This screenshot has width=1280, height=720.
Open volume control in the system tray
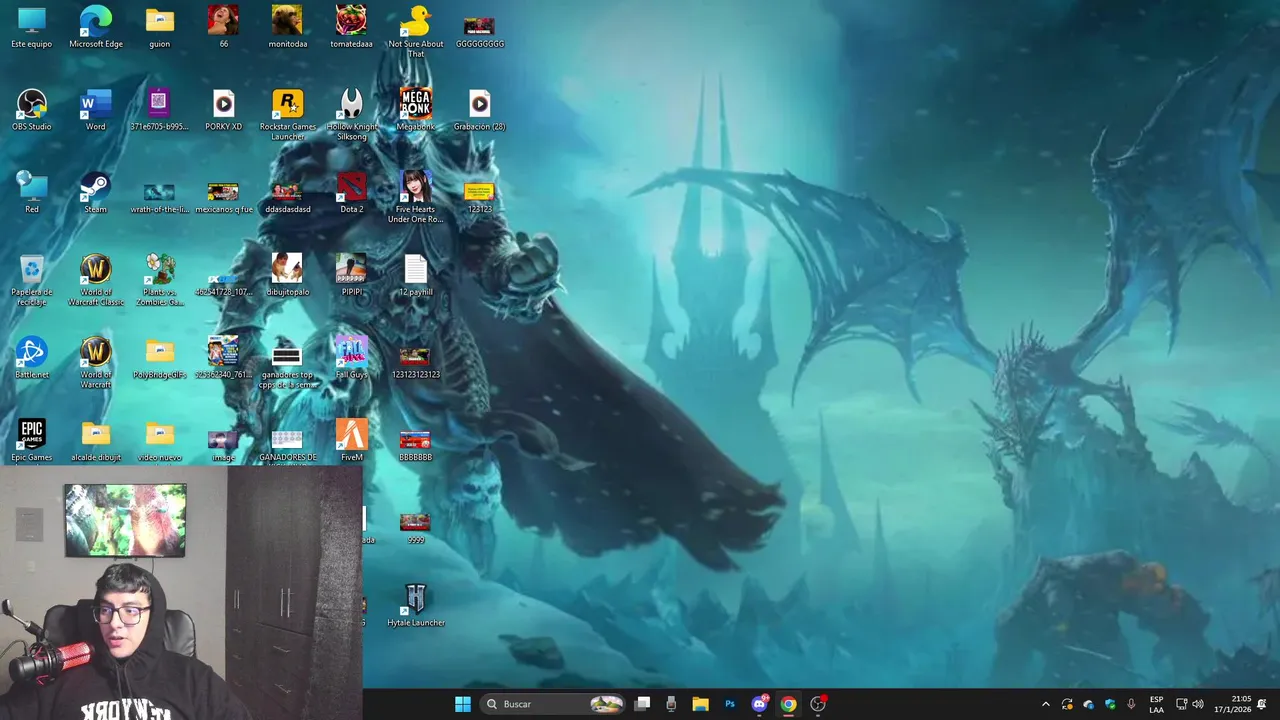(x=1198, y=704)
